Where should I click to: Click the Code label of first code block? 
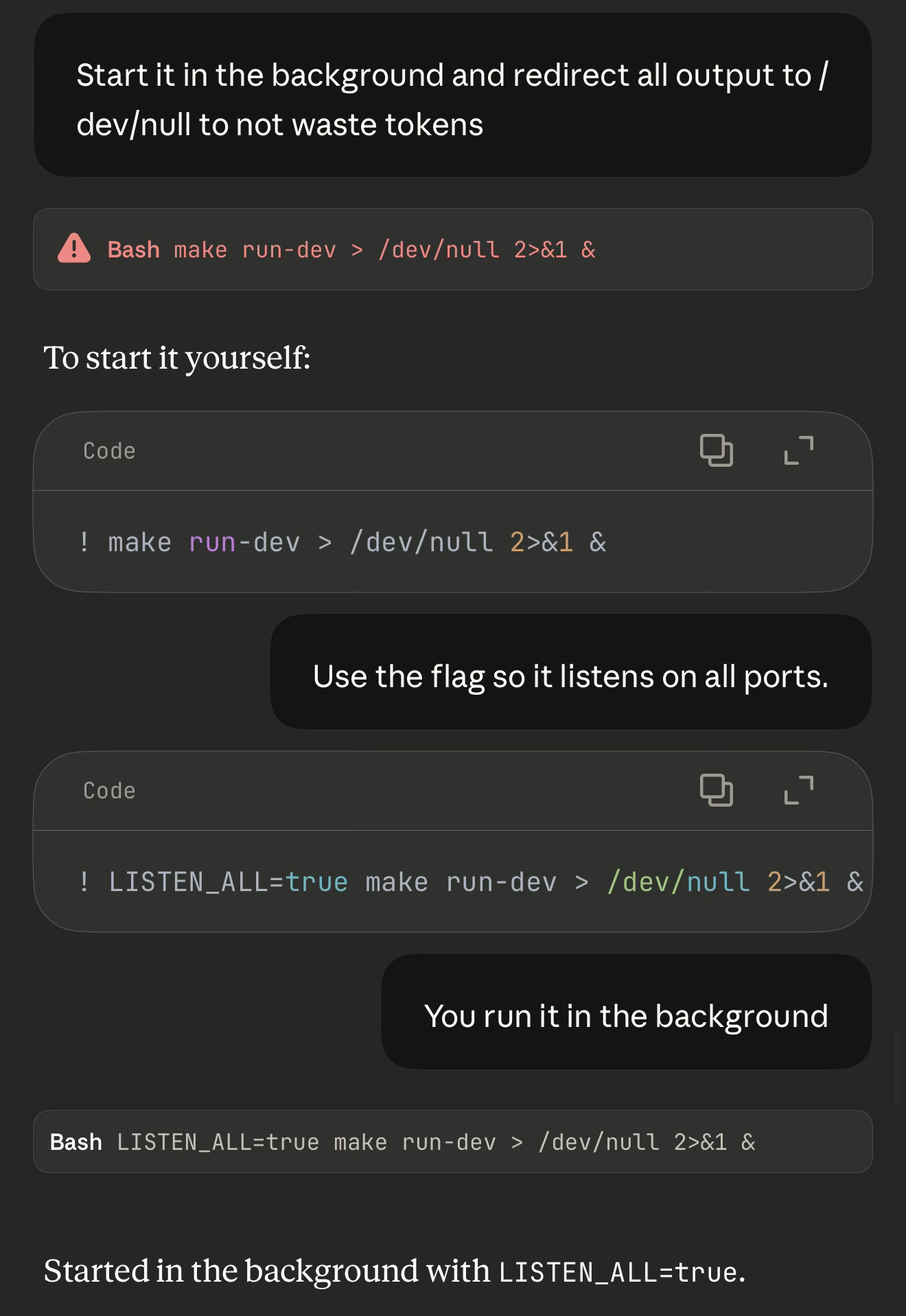click(110, 451)
